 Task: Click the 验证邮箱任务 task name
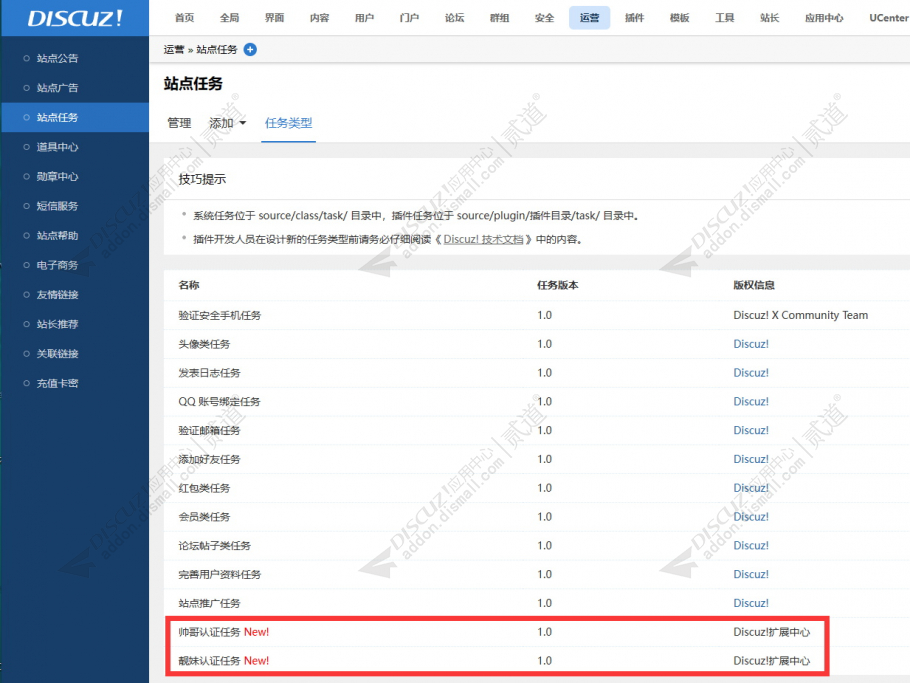209,430
